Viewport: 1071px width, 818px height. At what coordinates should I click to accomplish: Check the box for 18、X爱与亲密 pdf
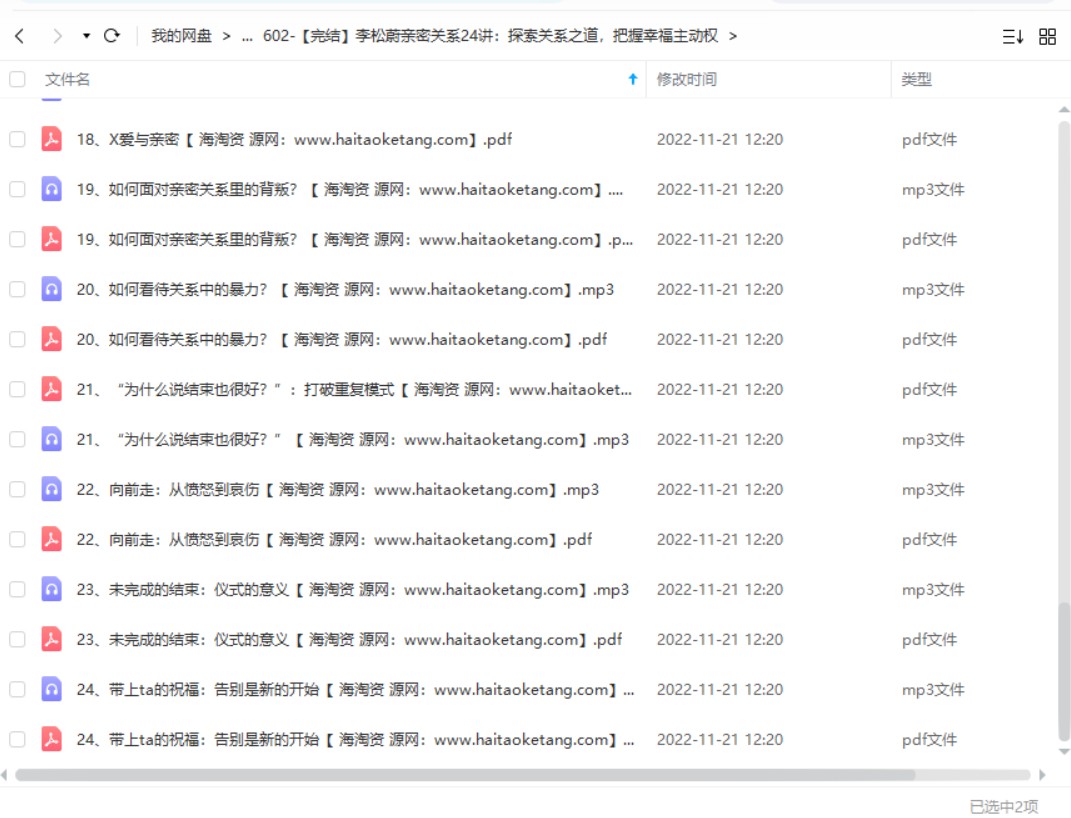click(17, 139)
